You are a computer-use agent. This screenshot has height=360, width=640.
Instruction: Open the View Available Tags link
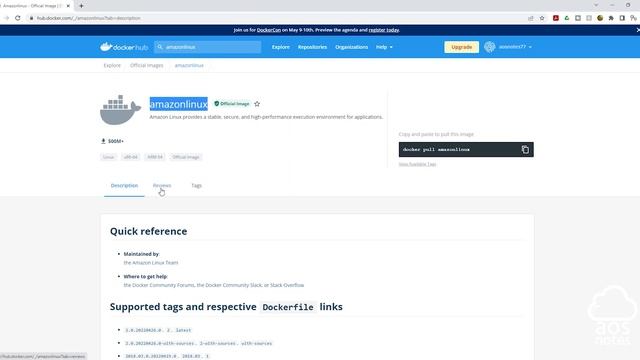tap(417, 164)
